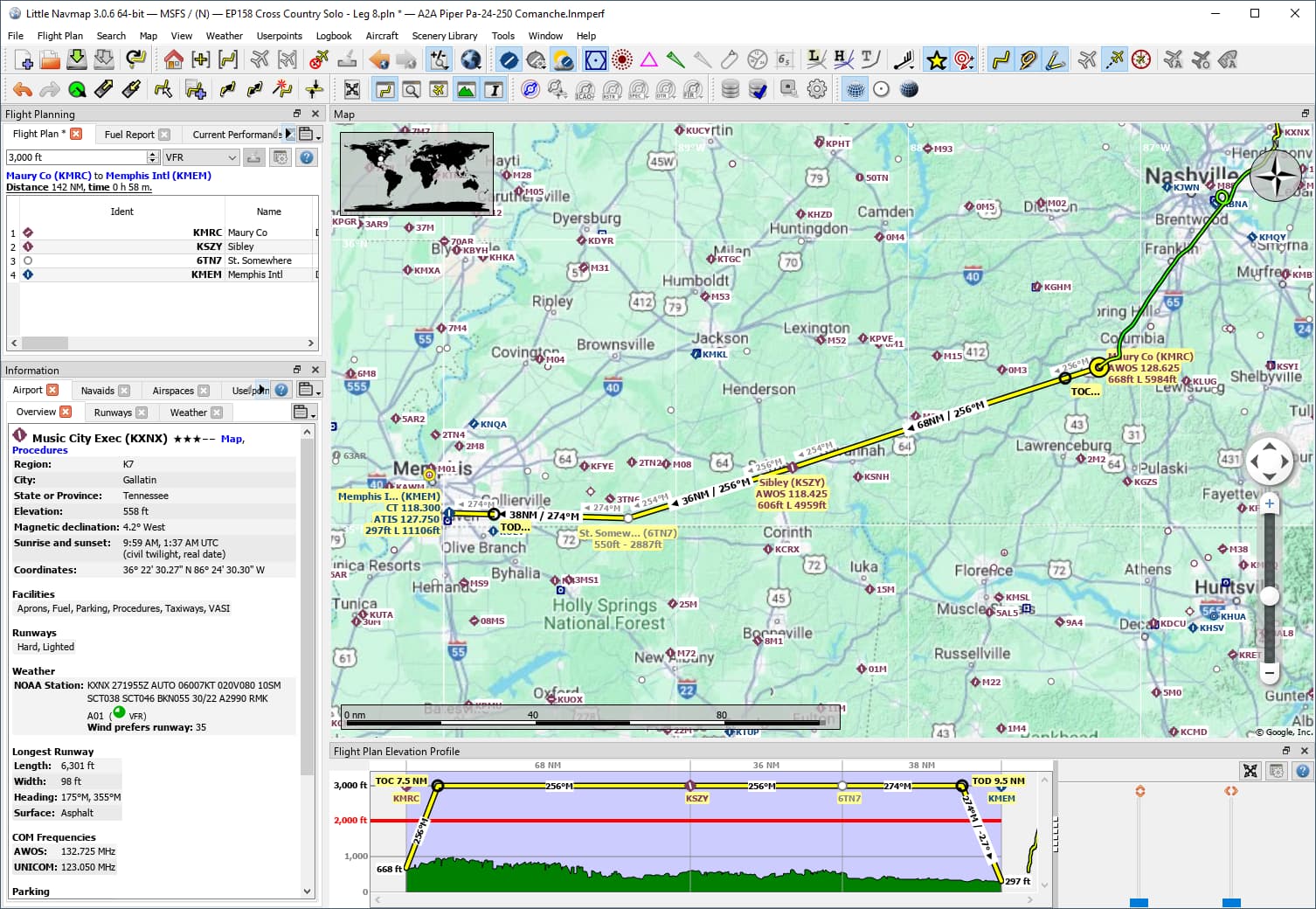Select the KSZY Sibley waypoint row
This screenshot has width=1316, height=909.
point(163,246)
